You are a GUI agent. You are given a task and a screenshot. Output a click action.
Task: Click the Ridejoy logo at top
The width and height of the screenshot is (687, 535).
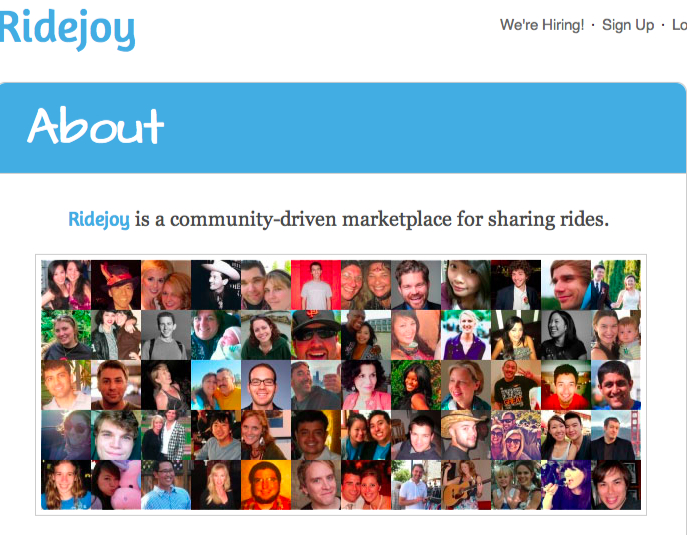coord(67,29)
